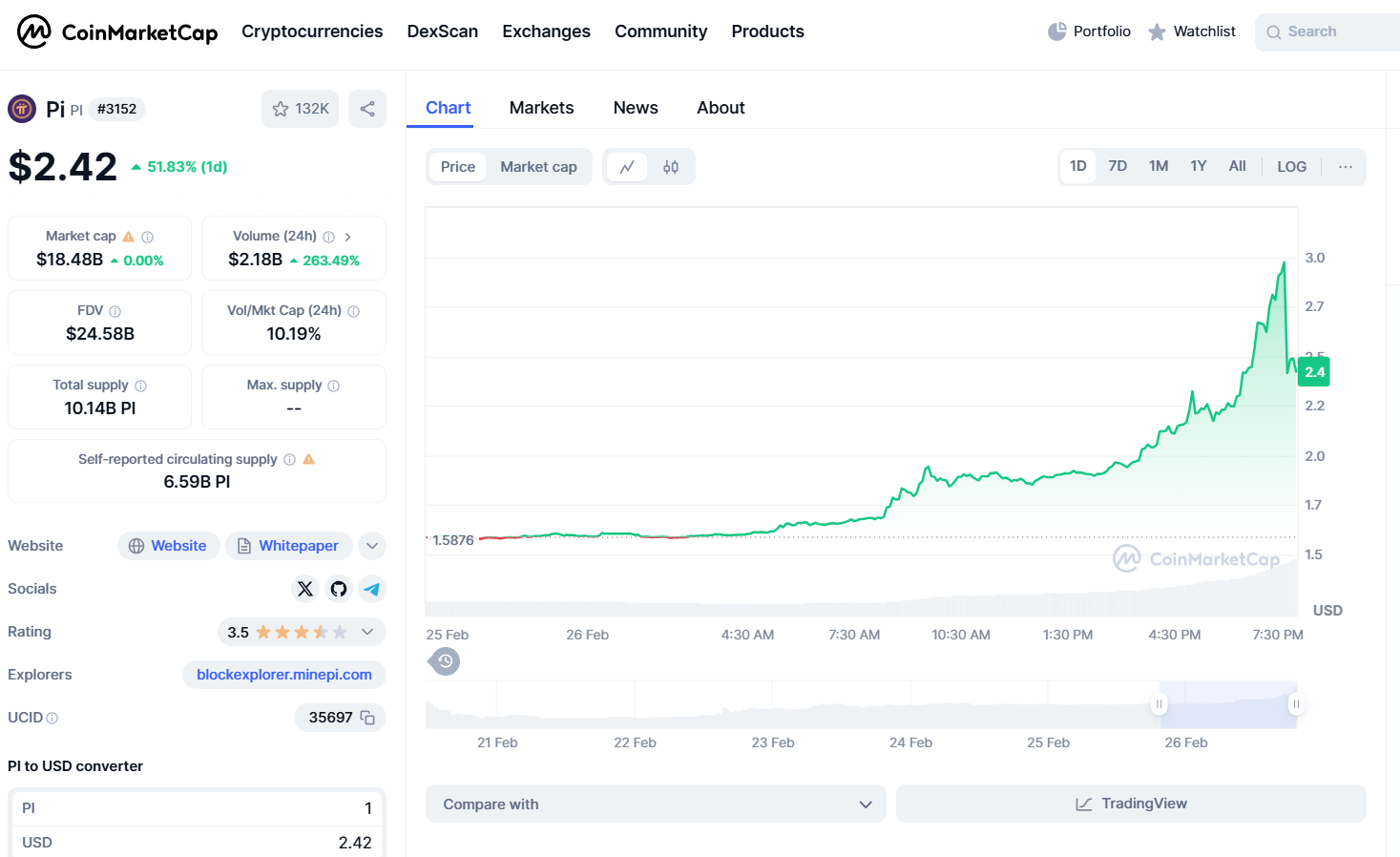Click the CoinMarketCap logo
Screen dimensions: 1400x857
[117, 31]
